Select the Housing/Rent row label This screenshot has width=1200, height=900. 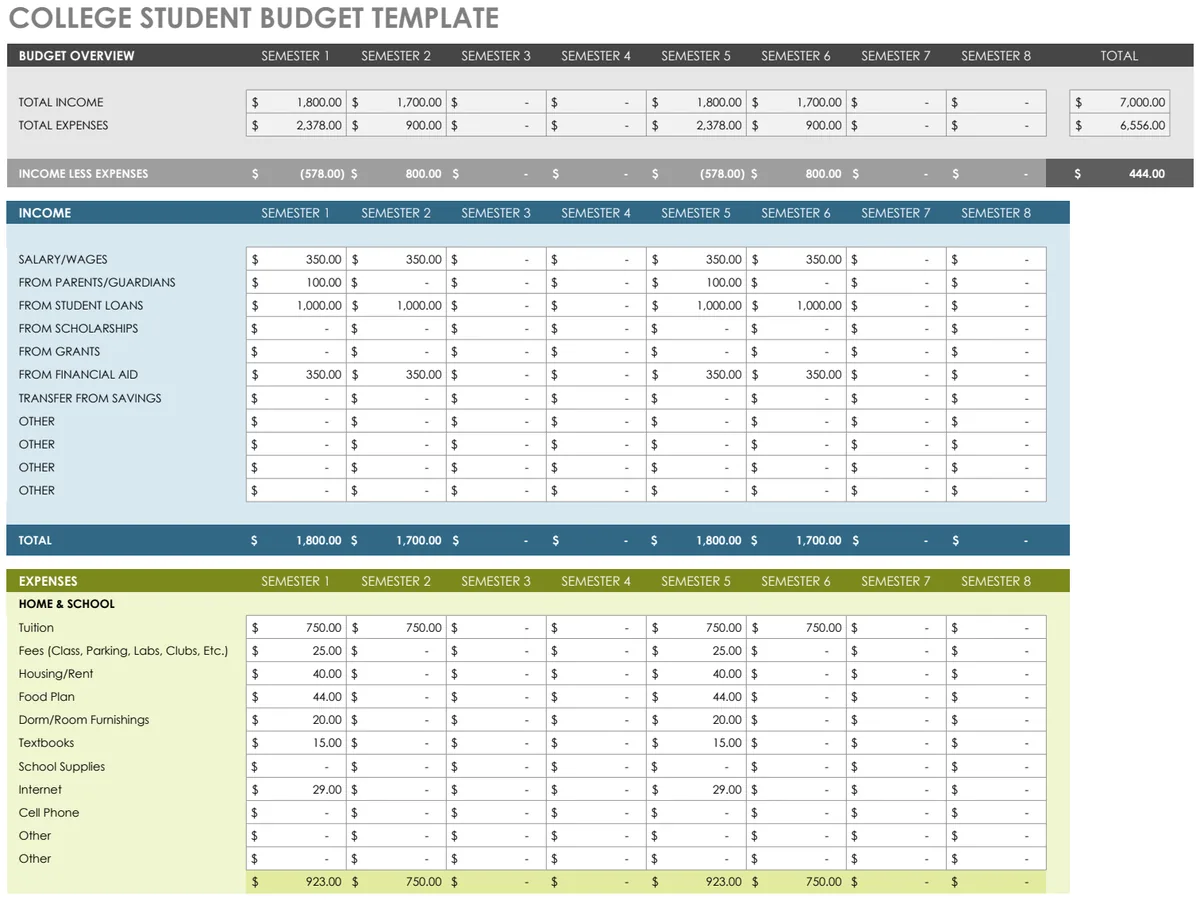pyautogui.click(x=56, y=674)
